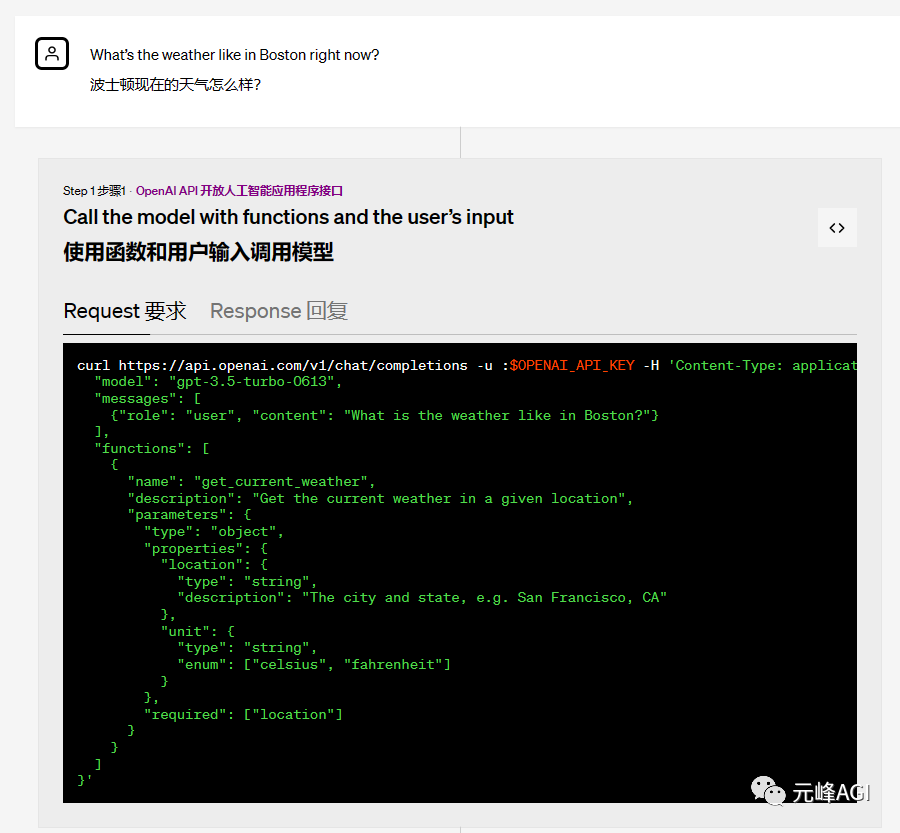Image resolution: width=900 pixels, height=833 pixels.
Task: Toggle the code view angle-brackets button
Action: click(837, 228)
